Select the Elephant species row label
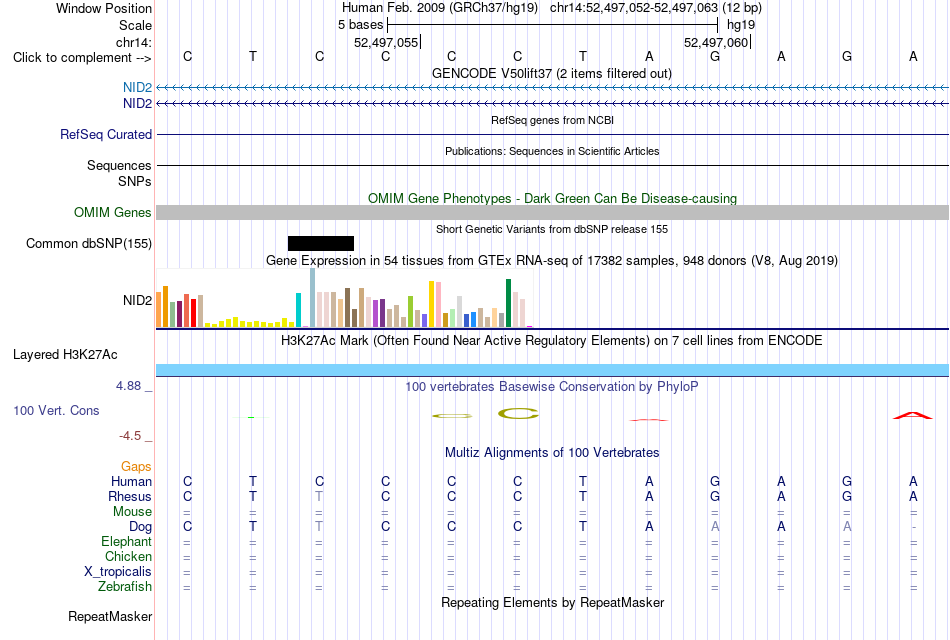950x640 pixels. tap(127, 541)
